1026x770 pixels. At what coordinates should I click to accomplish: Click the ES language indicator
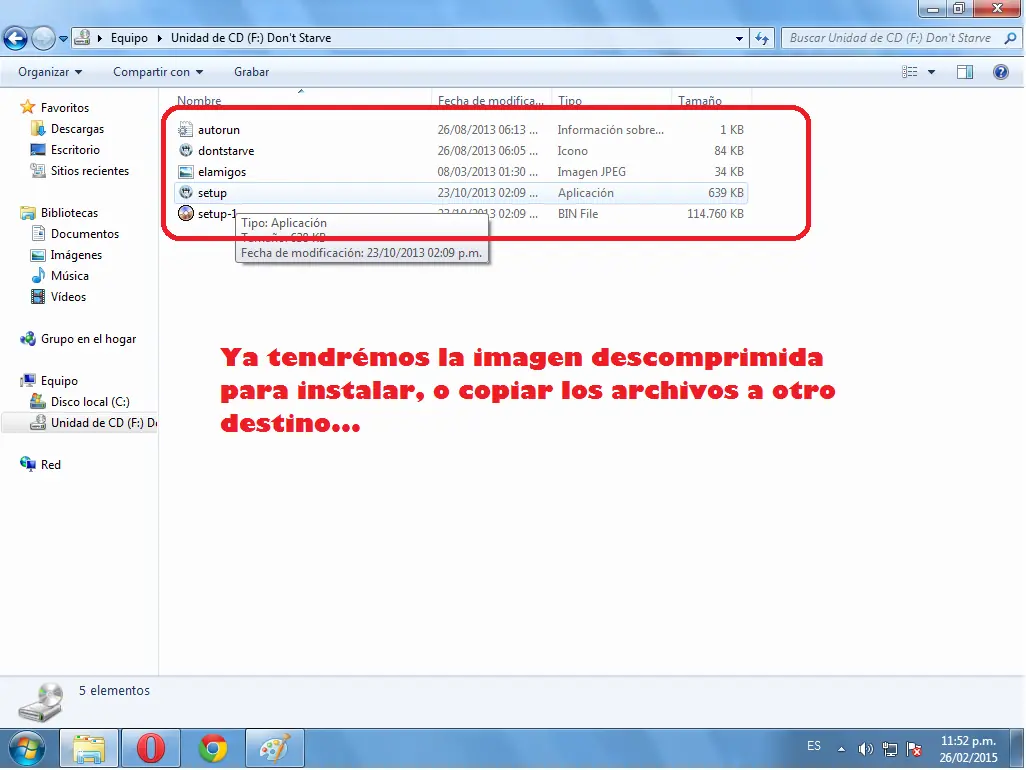point(813,746)
